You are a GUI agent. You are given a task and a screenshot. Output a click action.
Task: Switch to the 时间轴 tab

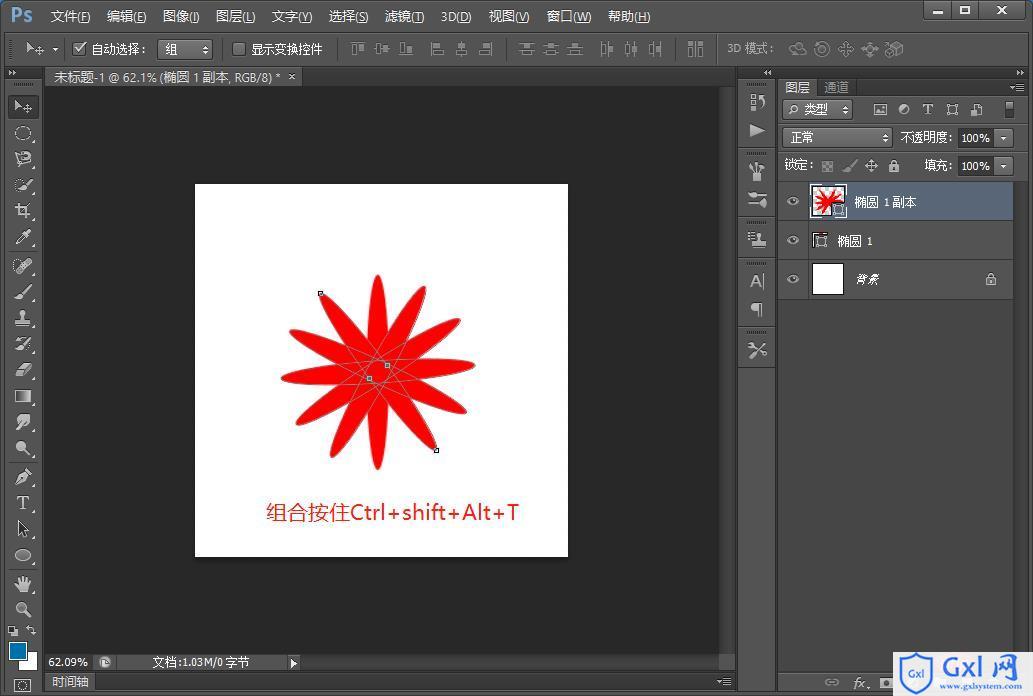[x=70, y=682]
